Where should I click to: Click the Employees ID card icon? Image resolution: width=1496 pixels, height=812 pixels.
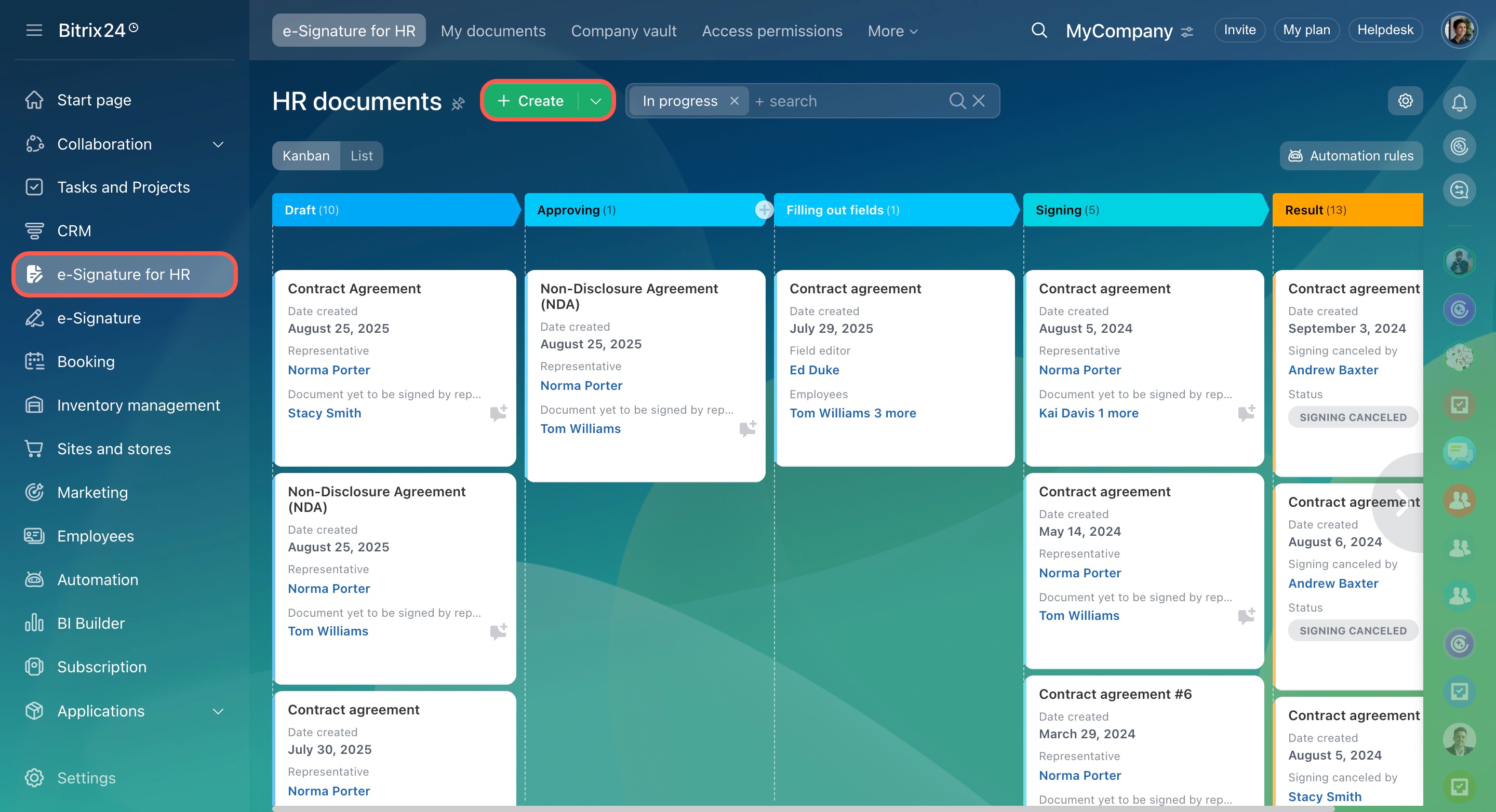(34, 536)
